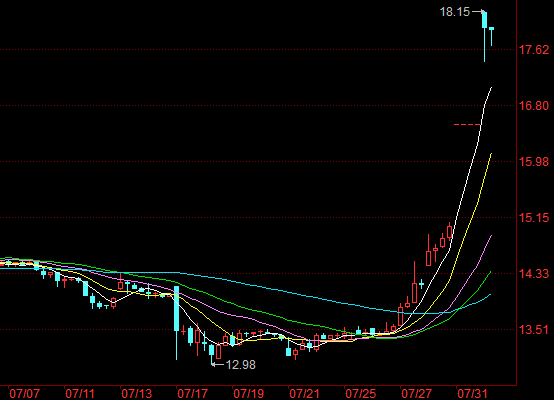Image resolution: width=554 pixels, height=400 pixels.
Task: Click the 07/13 date label
Action: point(136,394)
